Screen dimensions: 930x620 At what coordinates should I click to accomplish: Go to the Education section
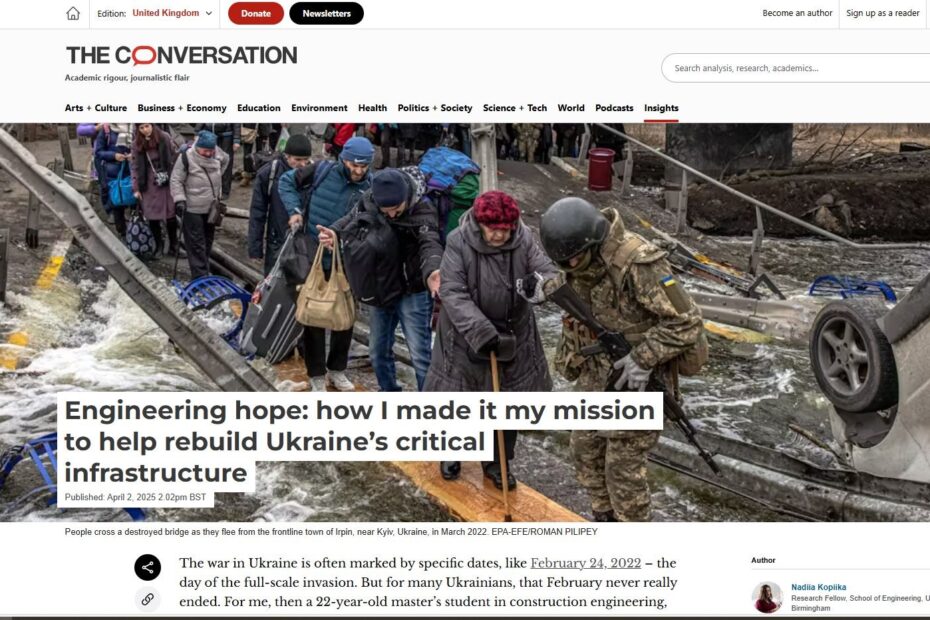pos(259,108)
